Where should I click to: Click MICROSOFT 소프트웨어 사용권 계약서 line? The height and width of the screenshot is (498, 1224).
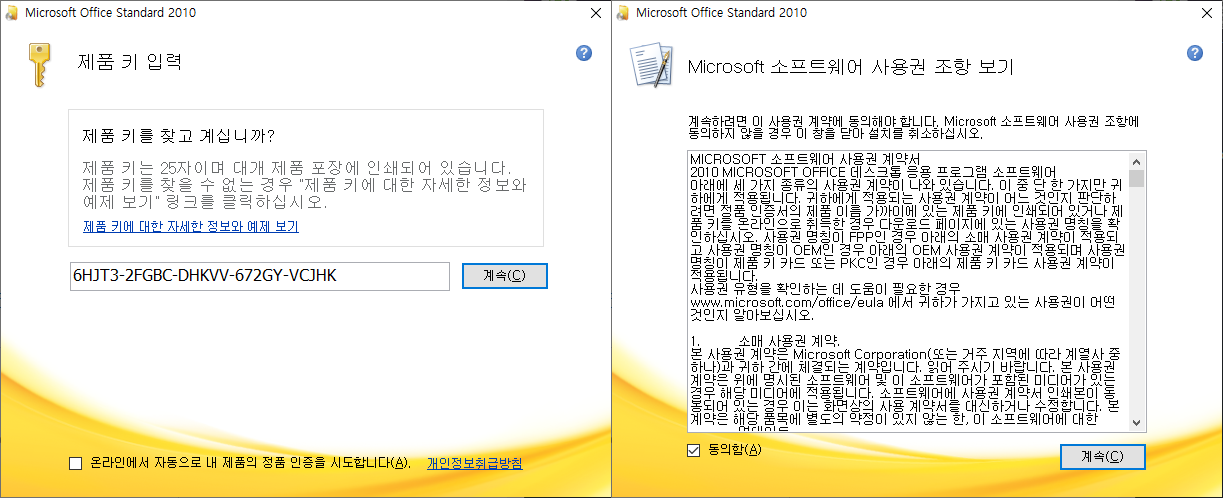(x=805, y=159)
